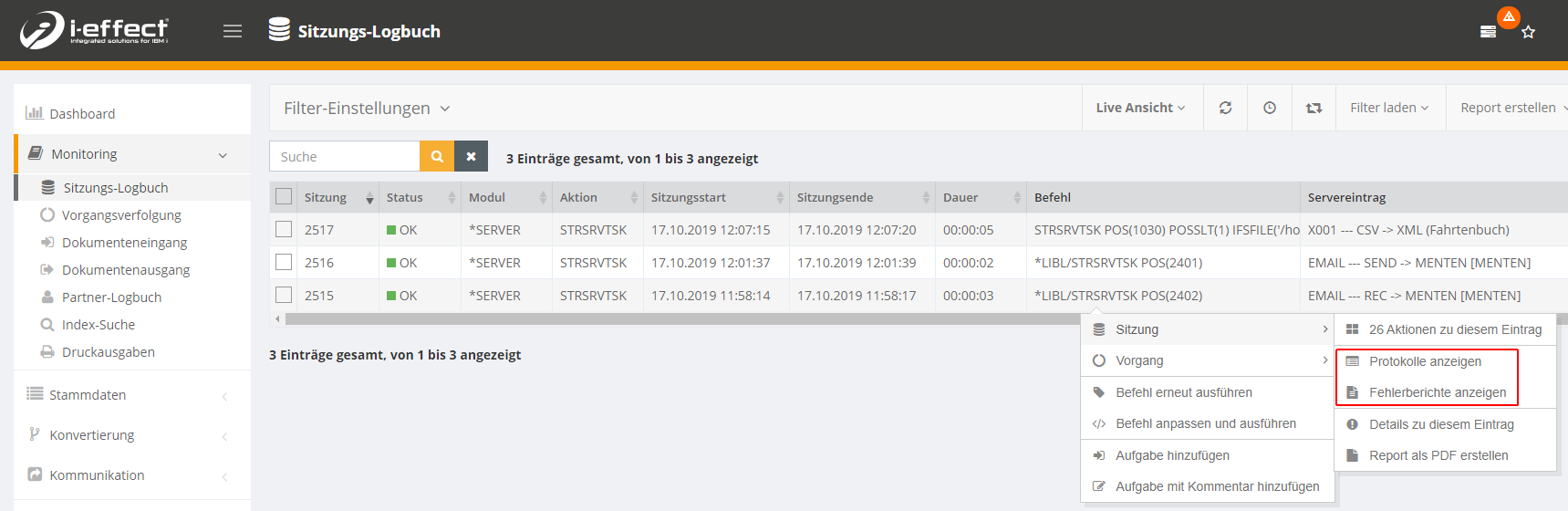Viewport: 1568px width, 511px height.
Task: Open the Live Ansicht dropdown
Action: pyautogui.click(x=1140, y=108)
